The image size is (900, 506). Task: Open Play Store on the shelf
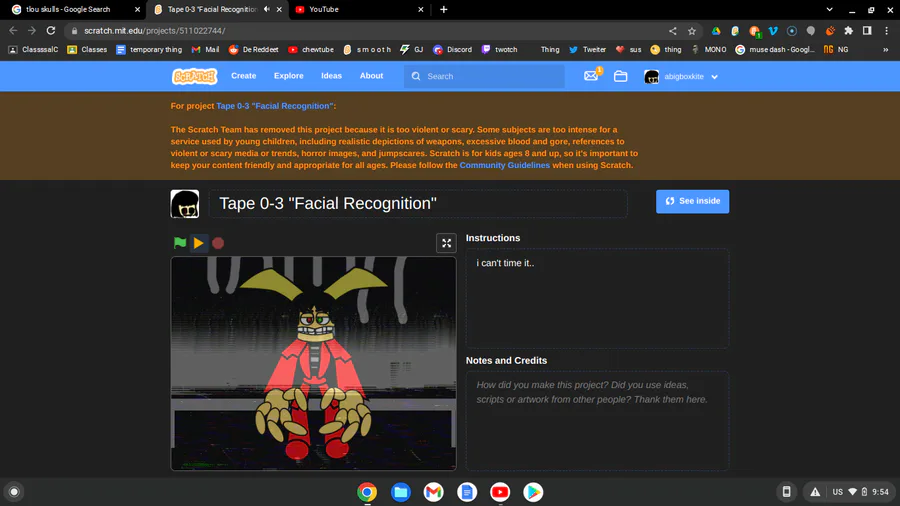533,492
